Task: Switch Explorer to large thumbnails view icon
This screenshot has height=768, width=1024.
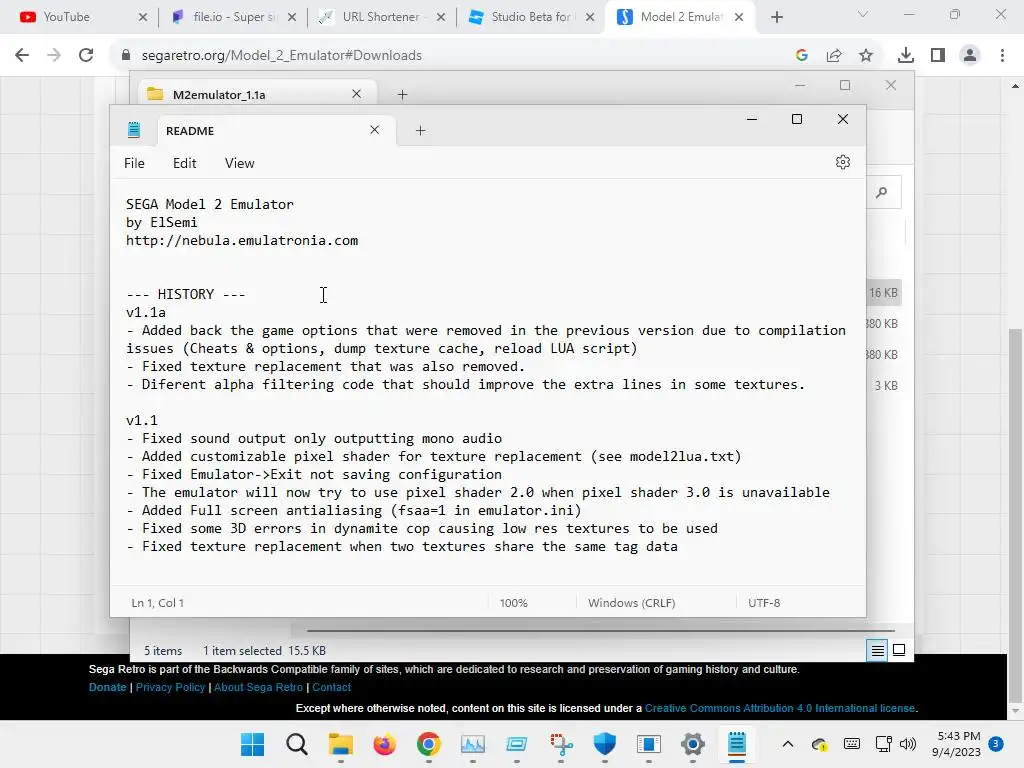Action: coord(899,650)
